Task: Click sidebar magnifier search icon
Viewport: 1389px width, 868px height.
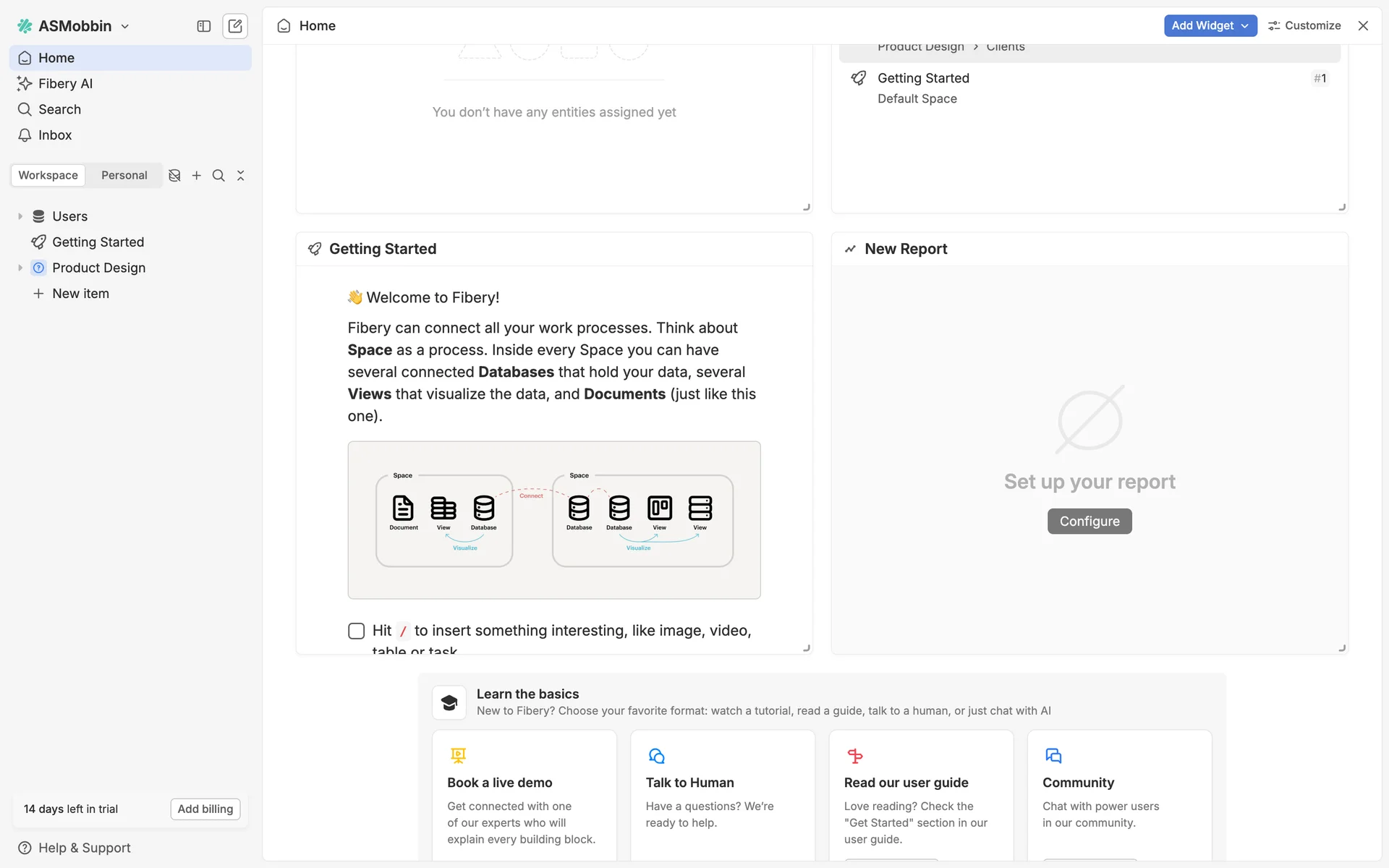Action: point(218,176)
